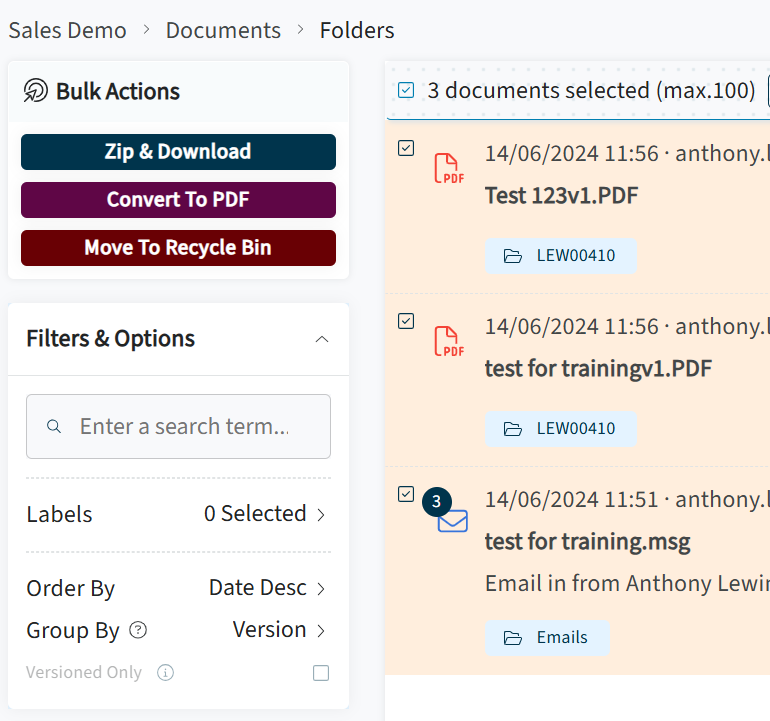
Task: Click the 3 documents selected text
Action: [x=591, y=90]
